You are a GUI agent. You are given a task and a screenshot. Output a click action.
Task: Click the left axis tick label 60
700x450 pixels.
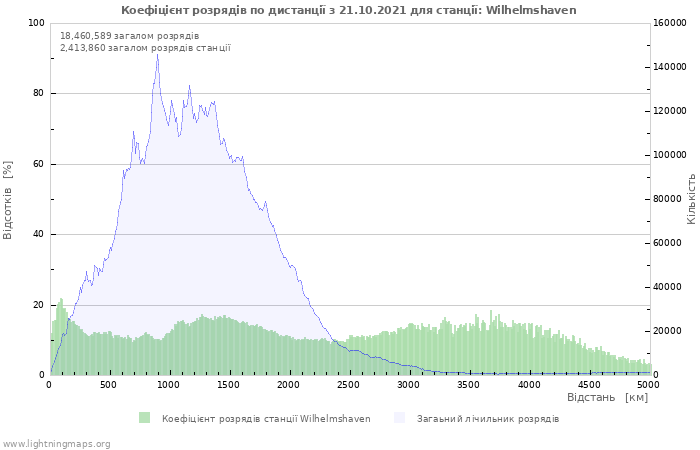(x=39, y=164)
